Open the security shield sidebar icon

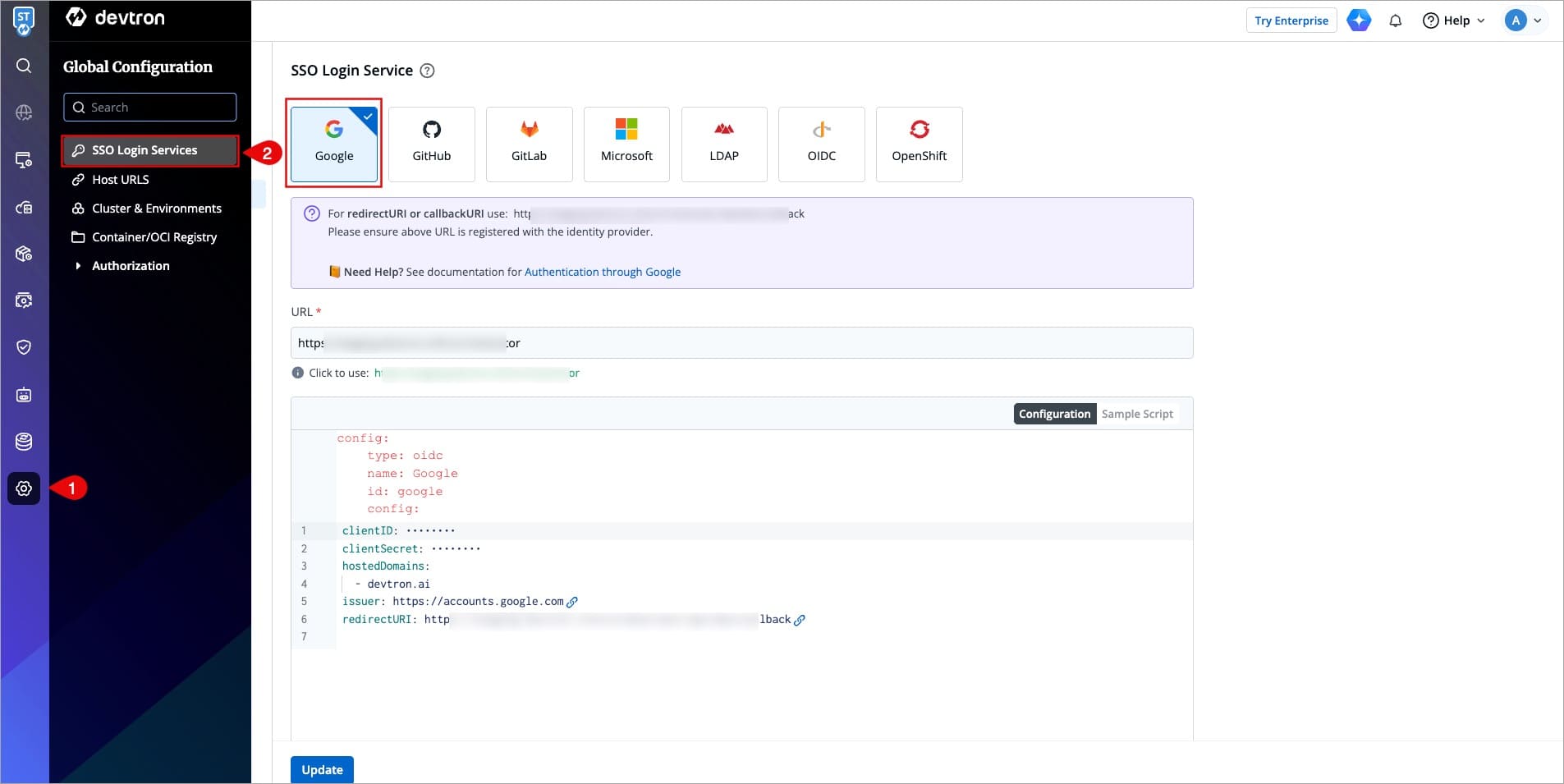pos(24,347)
